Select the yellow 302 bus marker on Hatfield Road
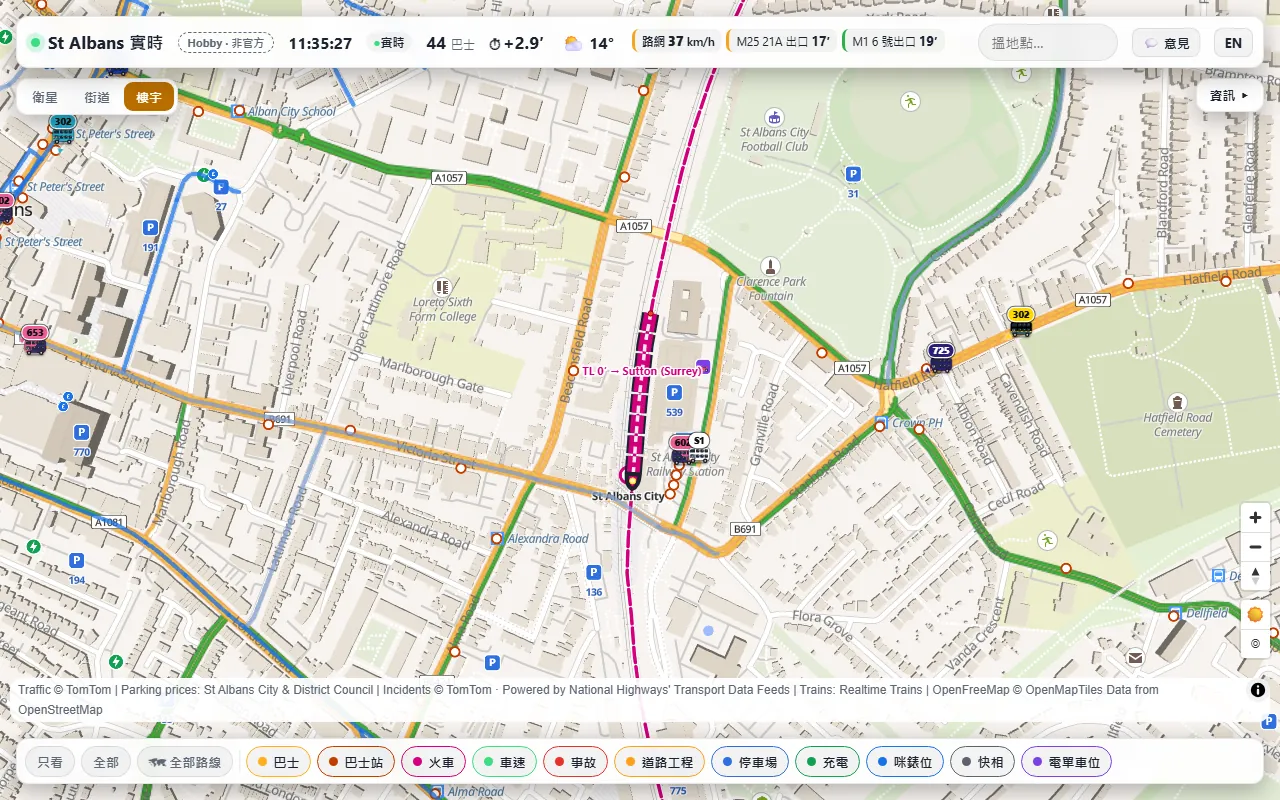The height and width of the screenshot is (800, 1280). pyautogui.click(x=1020, y=322)
